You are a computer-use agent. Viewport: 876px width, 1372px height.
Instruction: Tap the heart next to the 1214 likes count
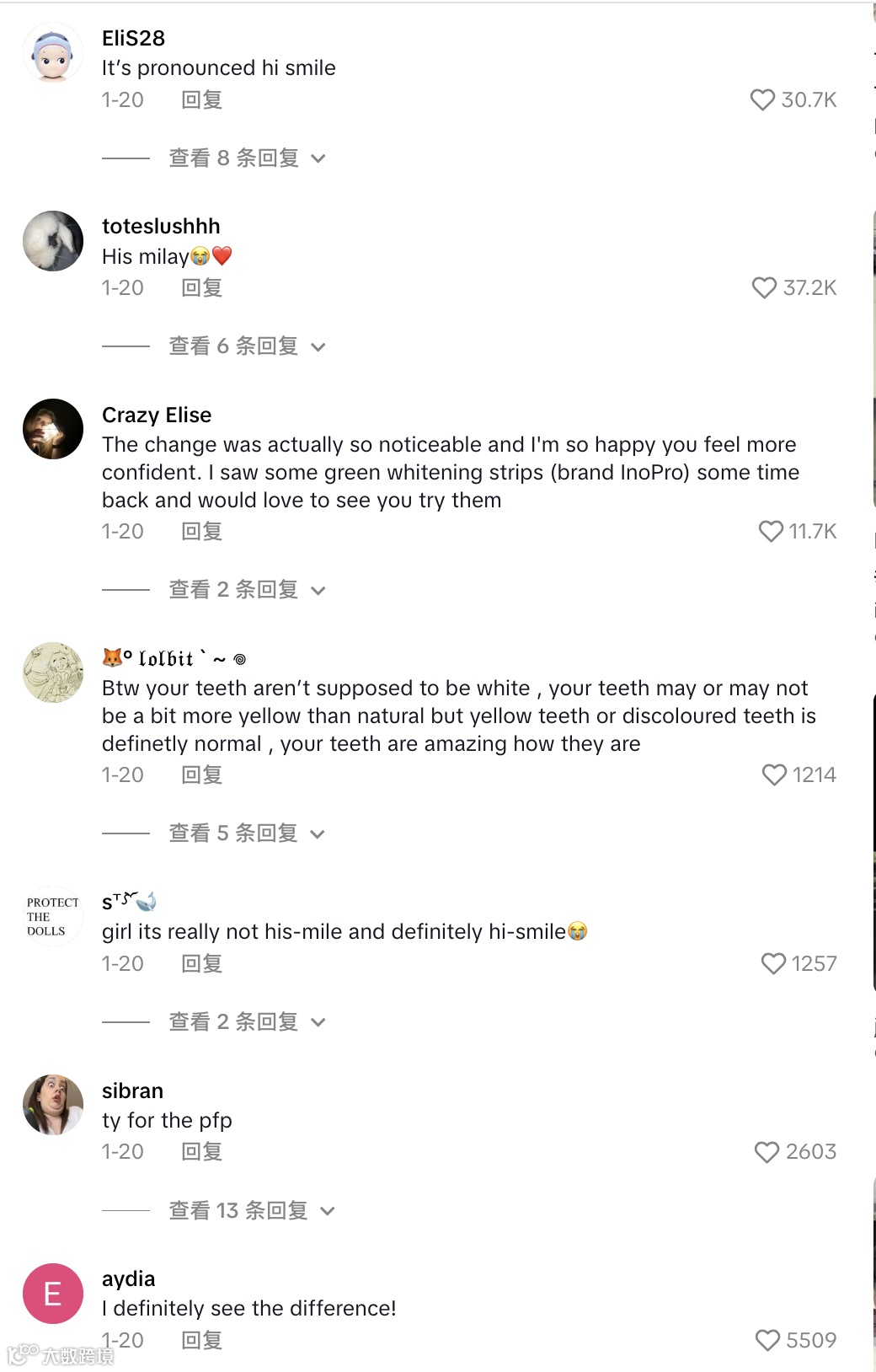coord(774,775)
